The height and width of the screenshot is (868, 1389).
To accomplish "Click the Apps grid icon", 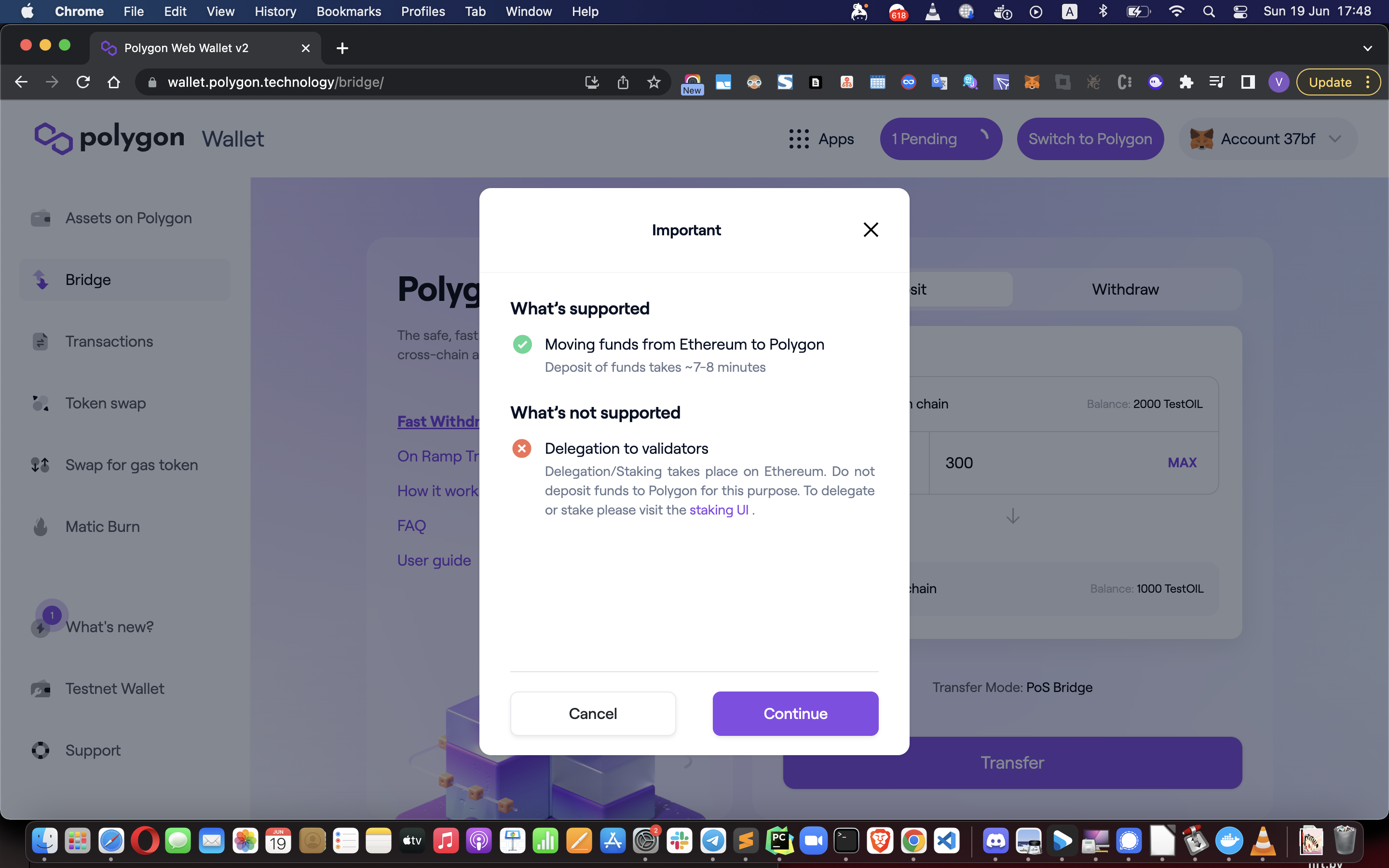I will [798, 139].
